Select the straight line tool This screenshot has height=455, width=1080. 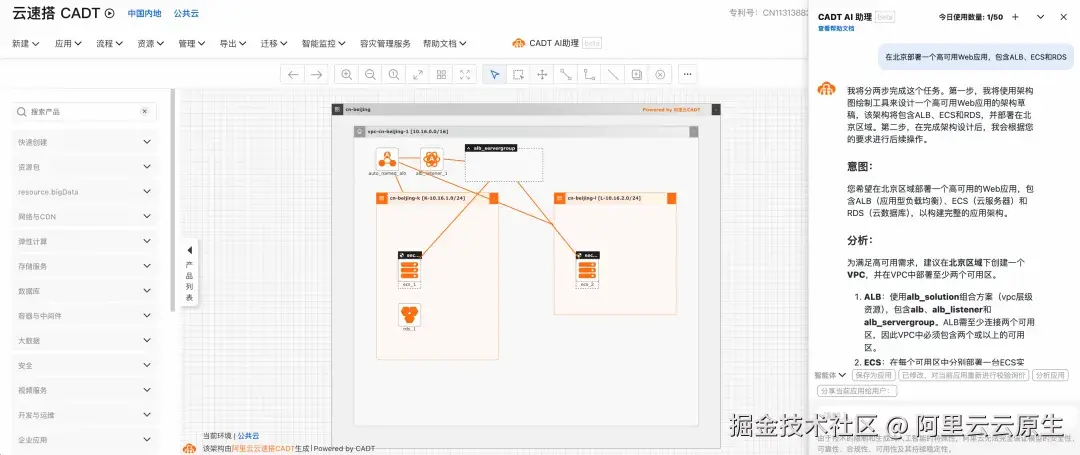(x=613, y=74)
